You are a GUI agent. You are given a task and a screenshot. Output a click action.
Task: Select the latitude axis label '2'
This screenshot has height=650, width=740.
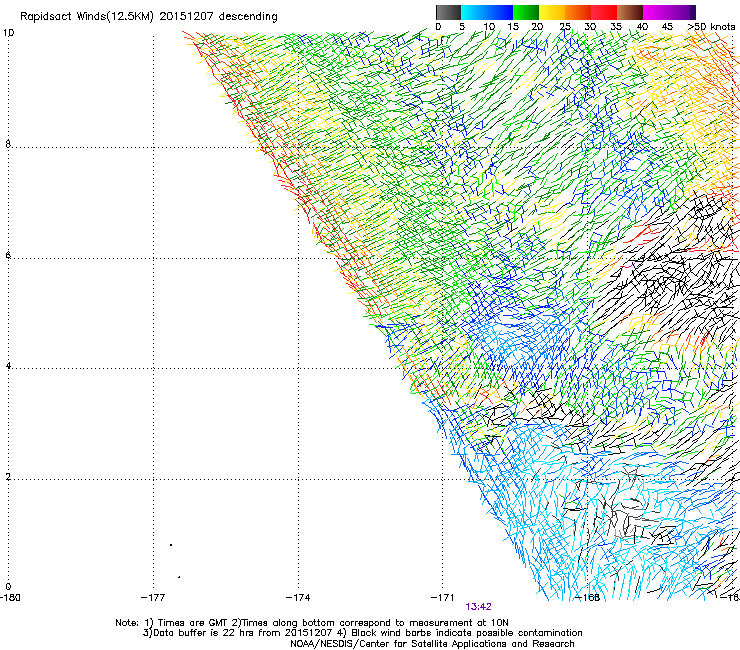pos(8,477)
